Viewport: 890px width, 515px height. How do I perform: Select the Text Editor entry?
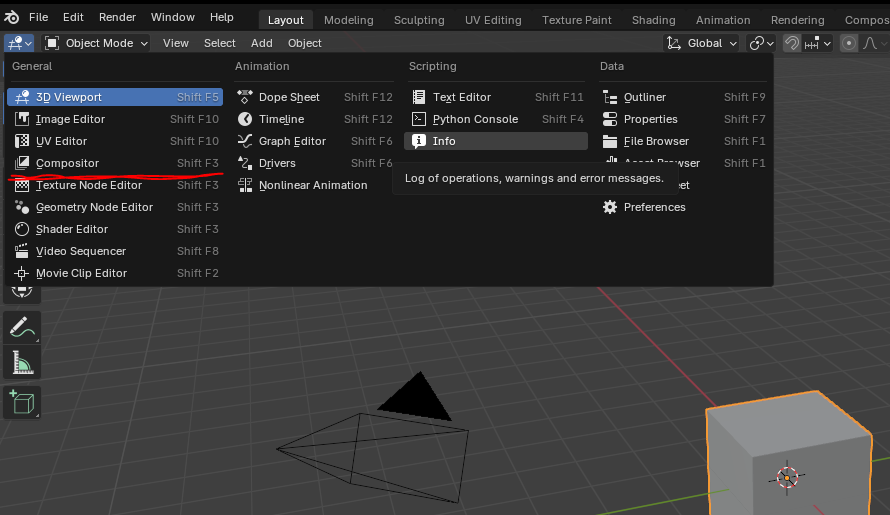[496, 97]
